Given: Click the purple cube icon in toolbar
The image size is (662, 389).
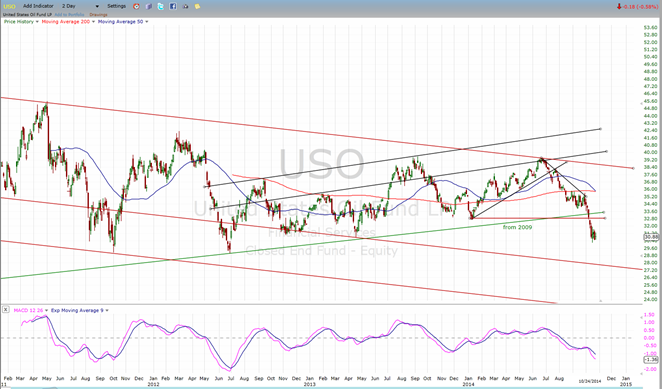Looking at the screenshot, I should point(149,6).
